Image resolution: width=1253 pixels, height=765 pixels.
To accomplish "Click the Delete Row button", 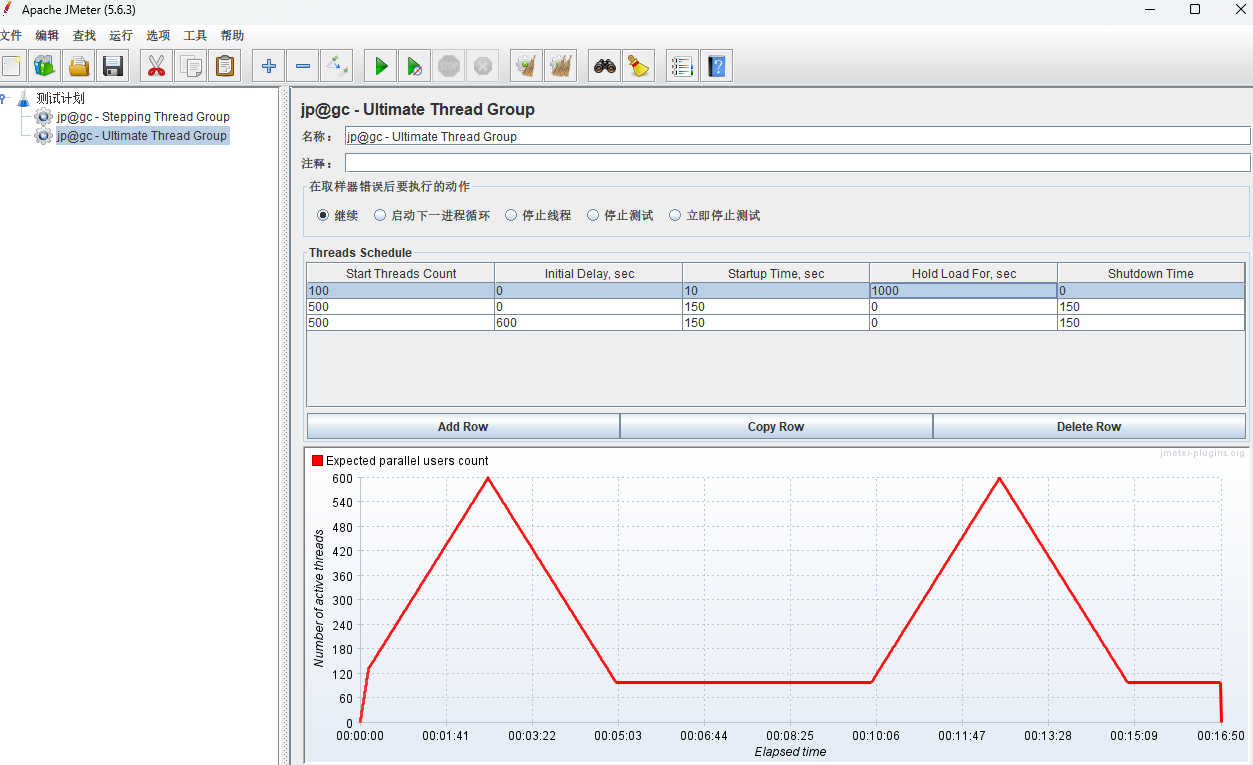I will (x=1089, y=426).
